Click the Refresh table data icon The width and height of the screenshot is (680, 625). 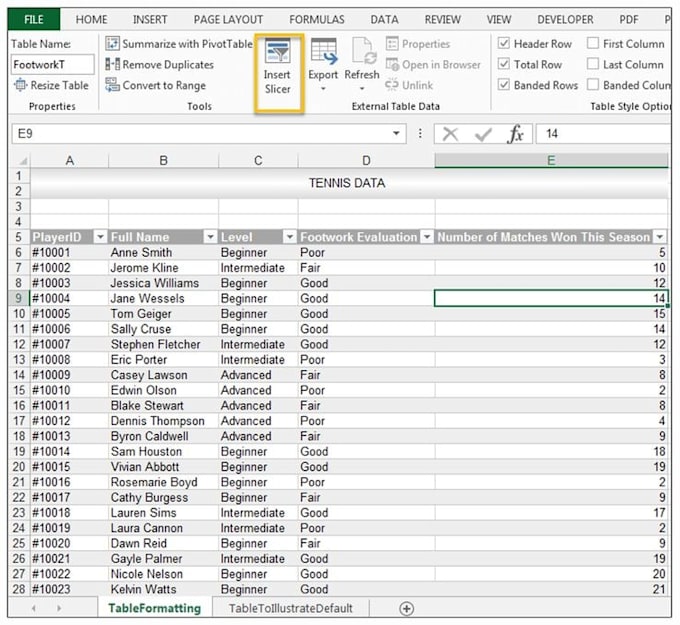coord(362,52)
